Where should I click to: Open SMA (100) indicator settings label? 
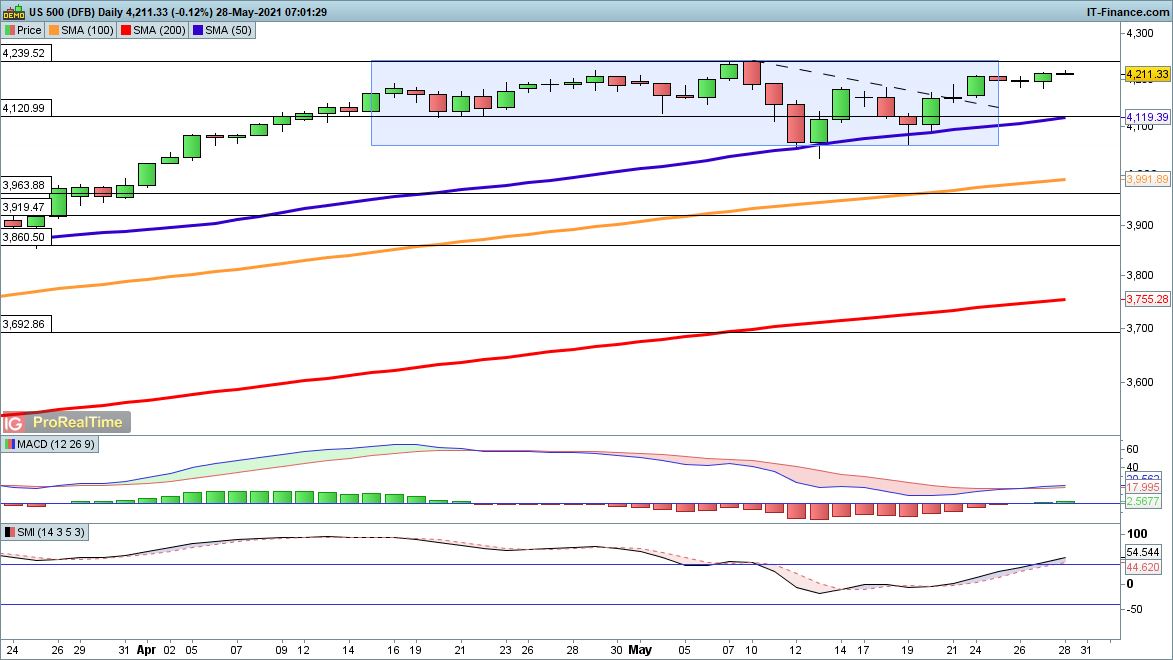[90, 31]
